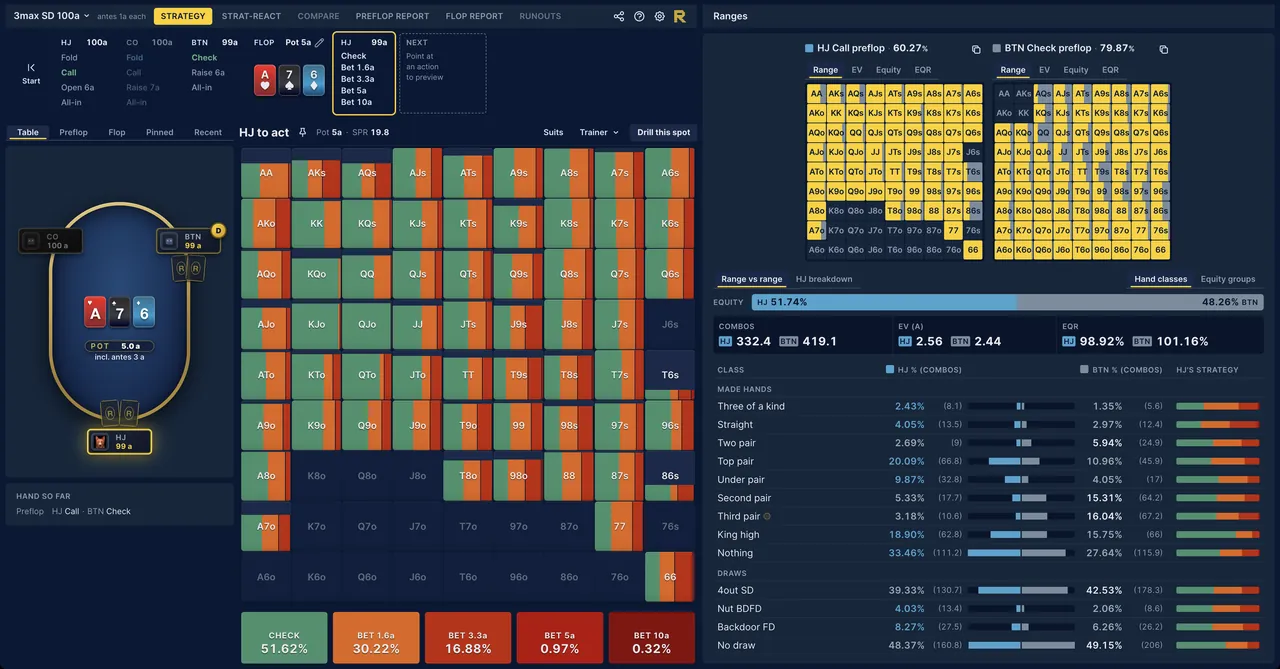
Task: Click the King high hand class row
Action: tap(988, 535)
